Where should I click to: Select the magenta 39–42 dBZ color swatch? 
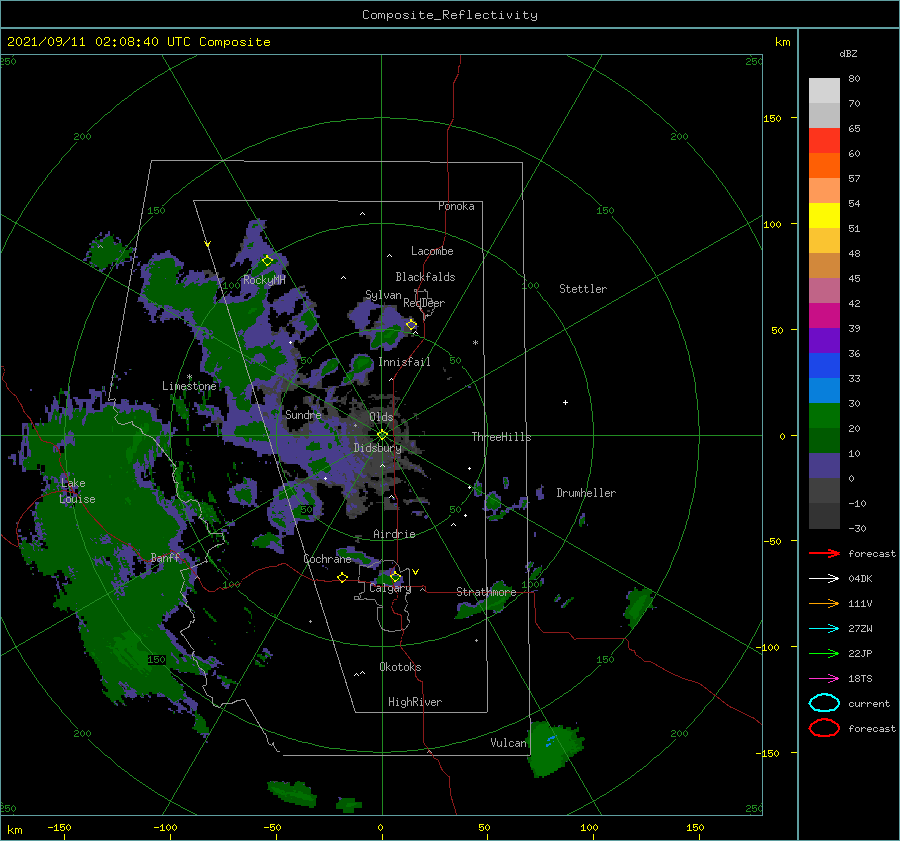click(x=824, y=316)
